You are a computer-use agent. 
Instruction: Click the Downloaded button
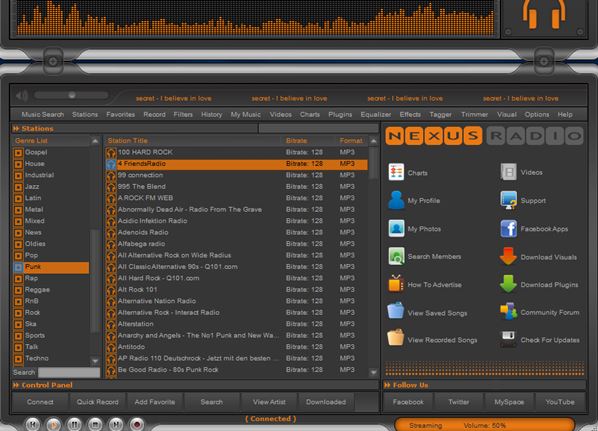click(x=326, y=402)
